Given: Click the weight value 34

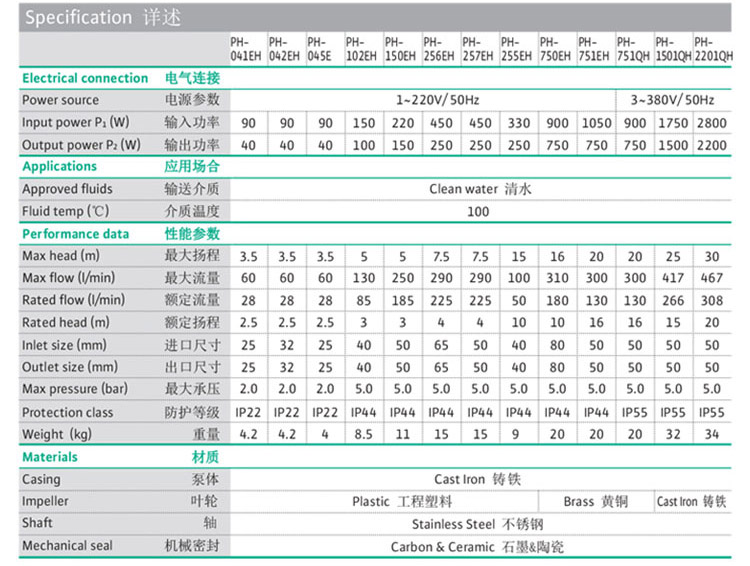Looking at the screenshot, I should point(712,434).
